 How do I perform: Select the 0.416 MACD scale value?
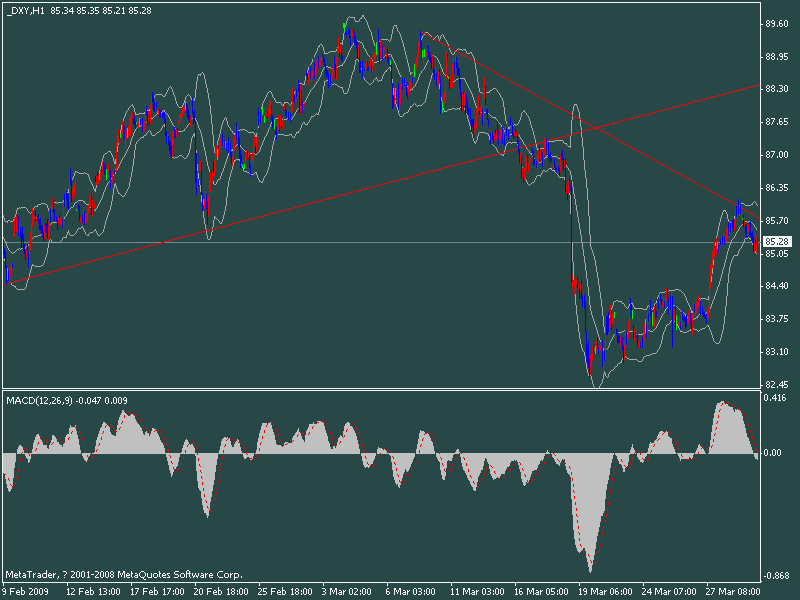[x=775, y=394]
